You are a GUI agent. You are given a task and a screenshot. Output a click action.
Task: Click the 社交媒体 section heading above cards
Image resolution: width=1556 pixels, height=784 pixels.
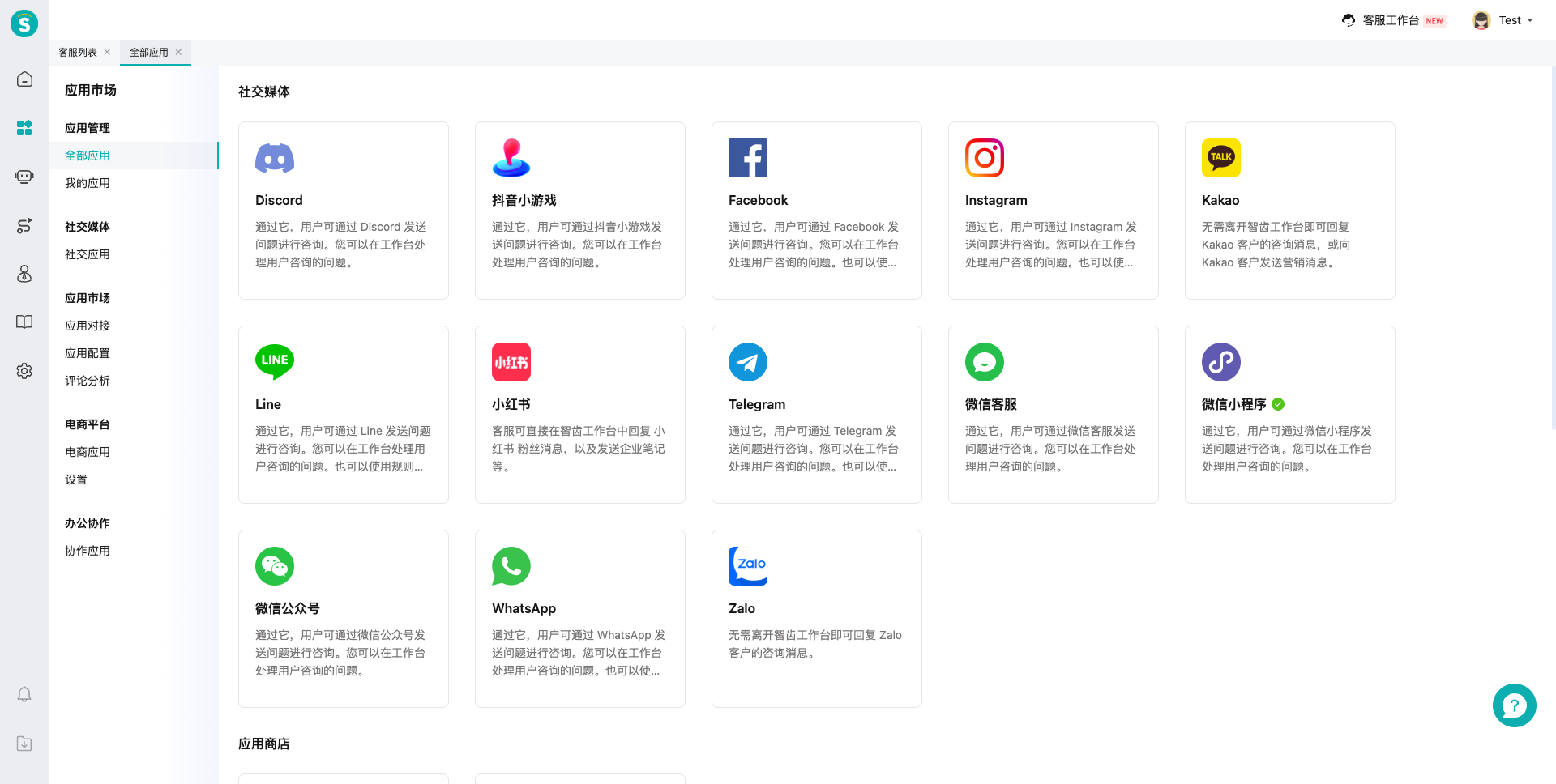tap(264, 92)
